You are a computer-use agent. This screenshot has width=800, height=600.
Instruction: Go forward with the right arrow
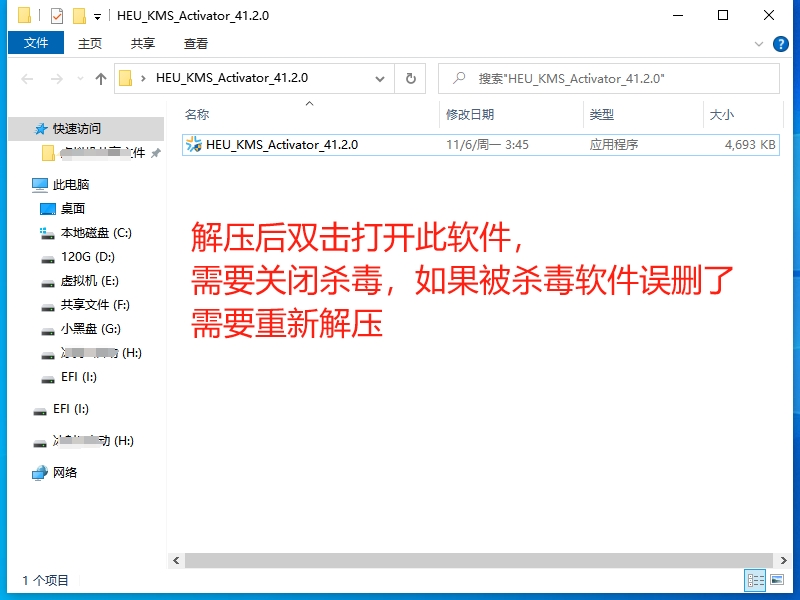[57, 79]
